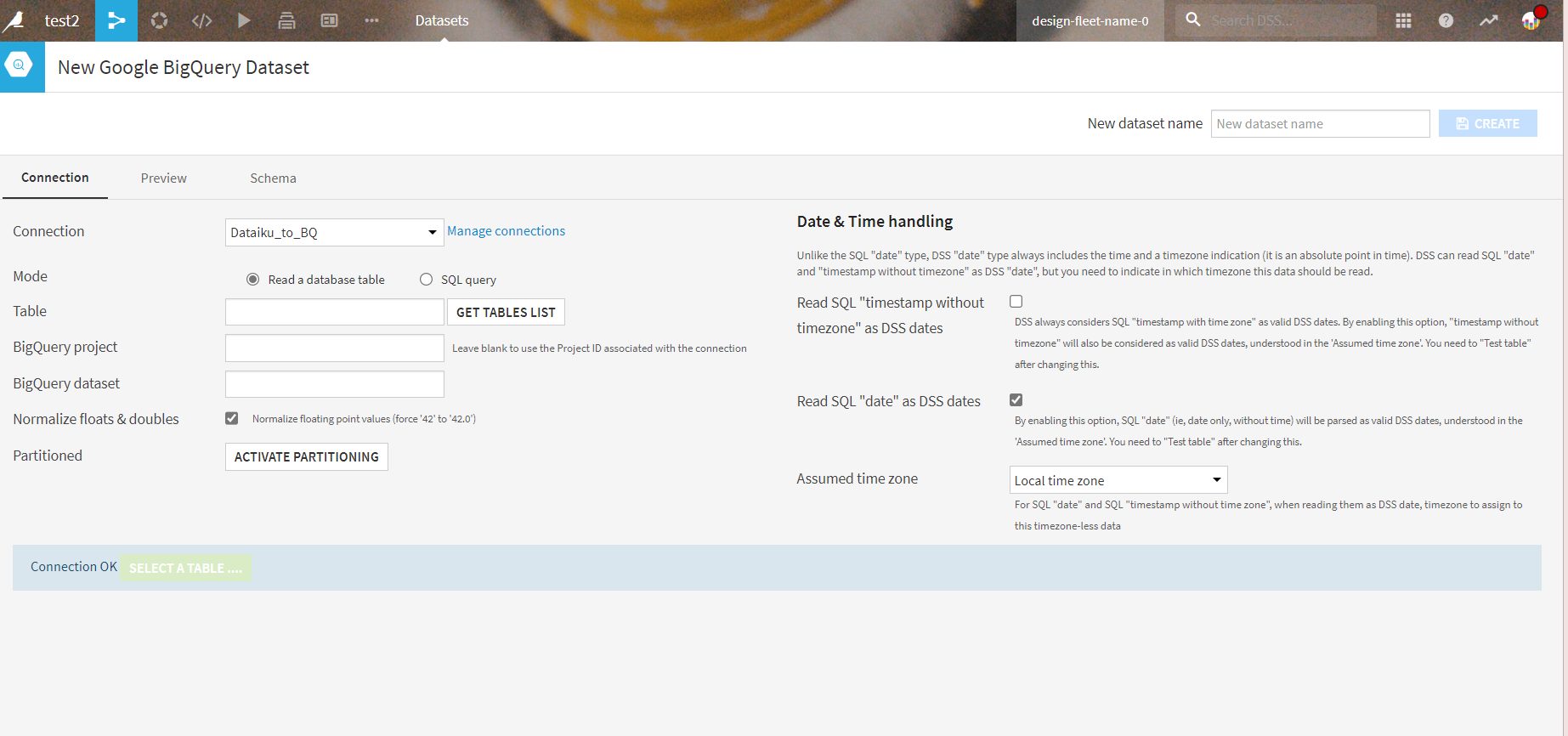Click the 'New Google BigQuery Dataset' title
The width and height of the screenshot is (1568, 736).
pyautogui.click(x=184, y=67)
